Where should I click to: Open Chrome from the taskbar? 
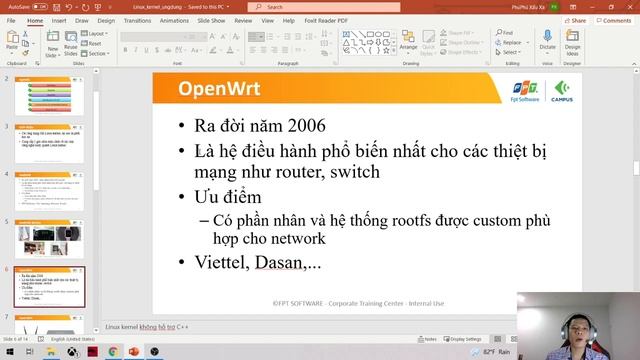coord(113,351)
